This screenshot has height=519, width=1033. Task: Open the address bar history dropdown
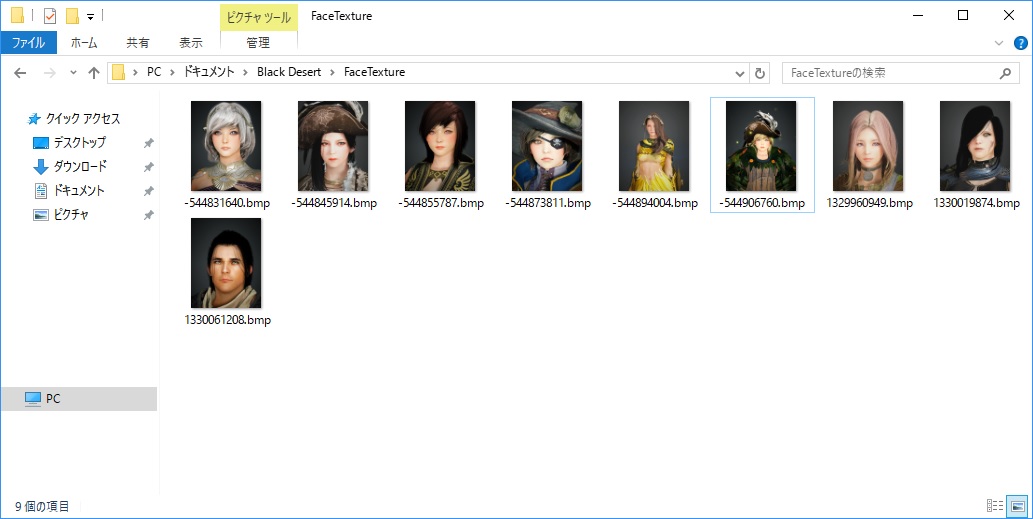tap(740, 73)
